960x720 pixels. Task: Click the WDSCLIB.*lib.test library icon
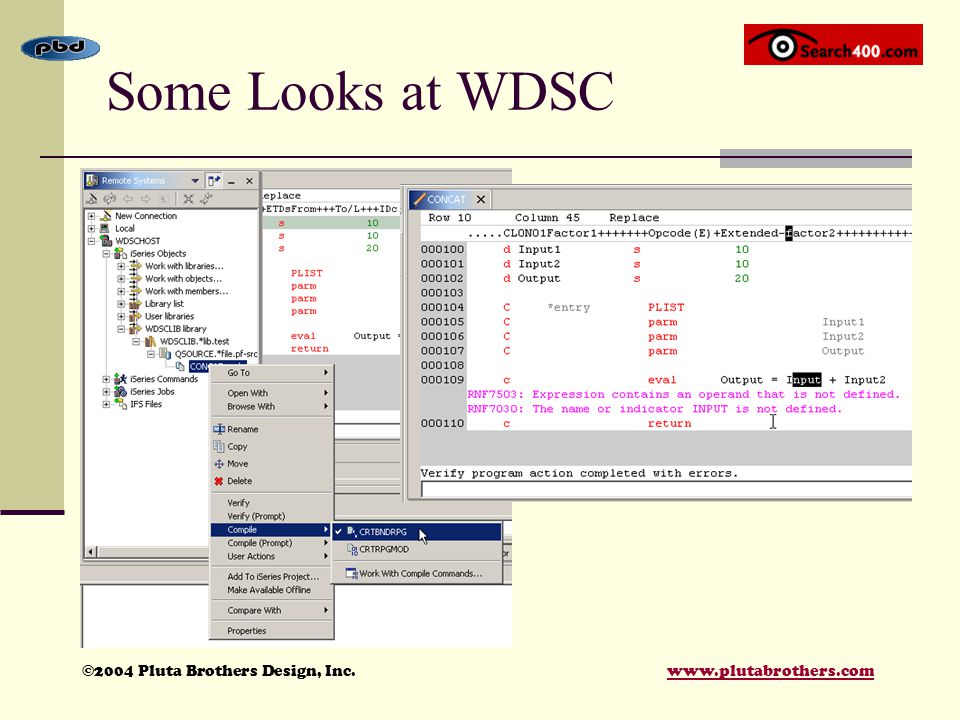pyautogui.click(x=150, y=341)
